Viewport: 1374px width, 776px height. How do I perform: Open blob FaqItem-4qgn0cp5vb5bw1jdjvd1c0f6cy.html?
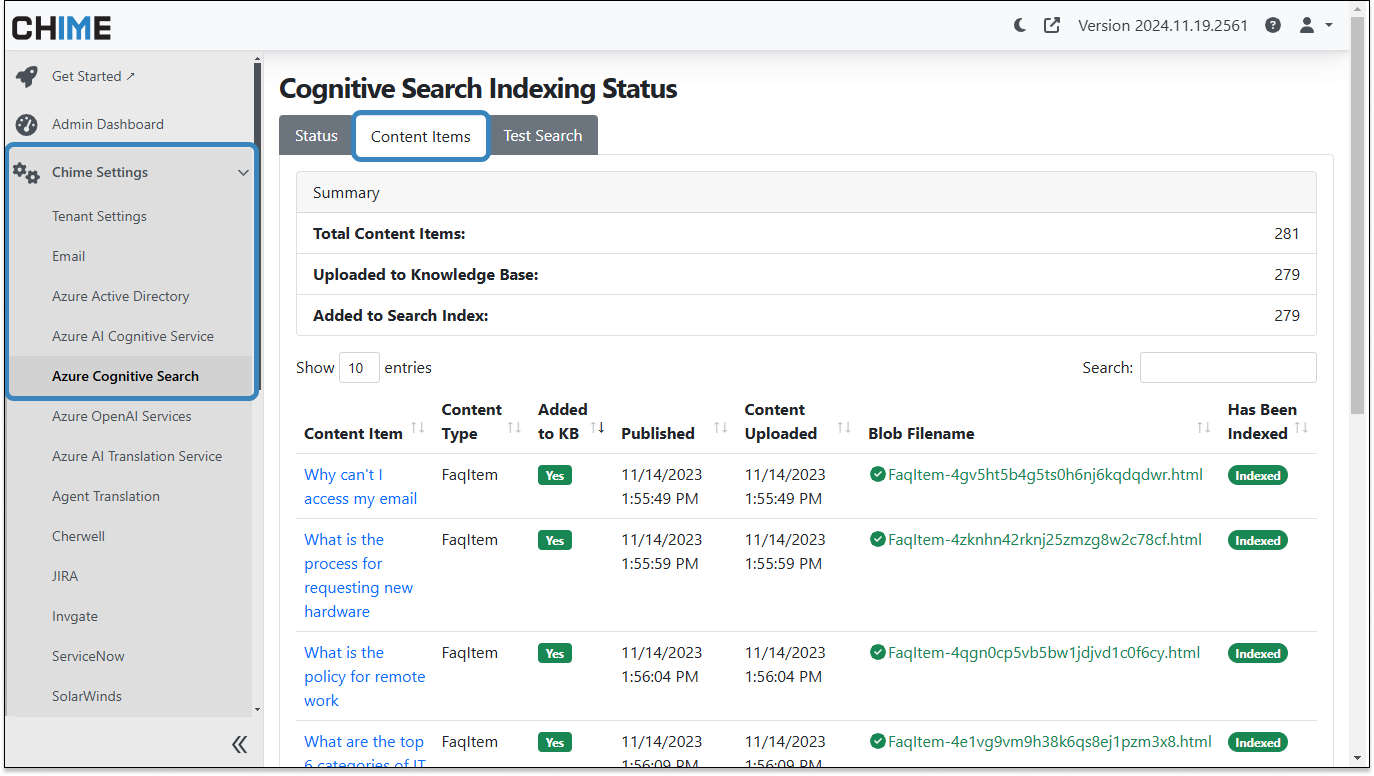click(1044, 653)
